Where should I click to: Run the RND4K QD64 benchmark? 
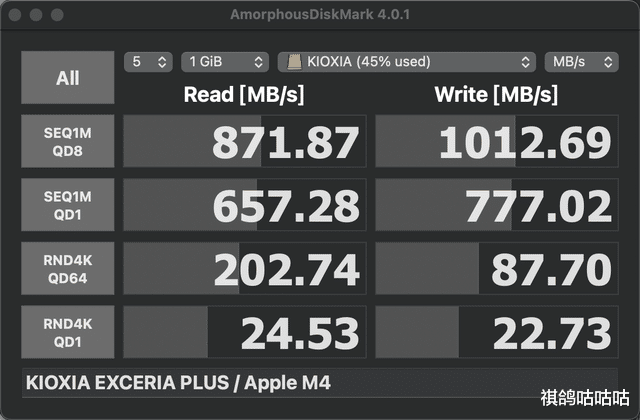click(x=68, y=269)
